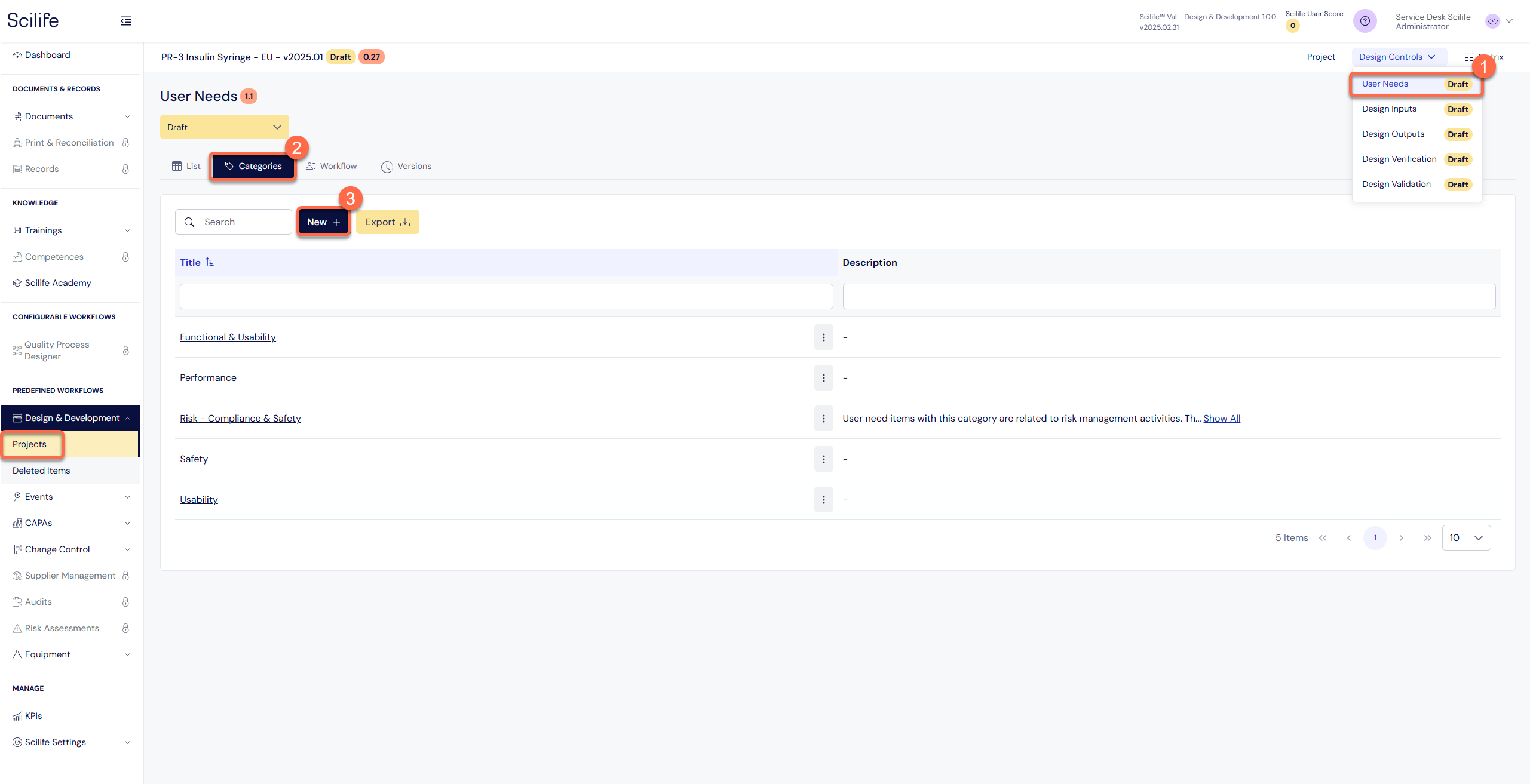Click the Search input field

click(x=234, y=222)
